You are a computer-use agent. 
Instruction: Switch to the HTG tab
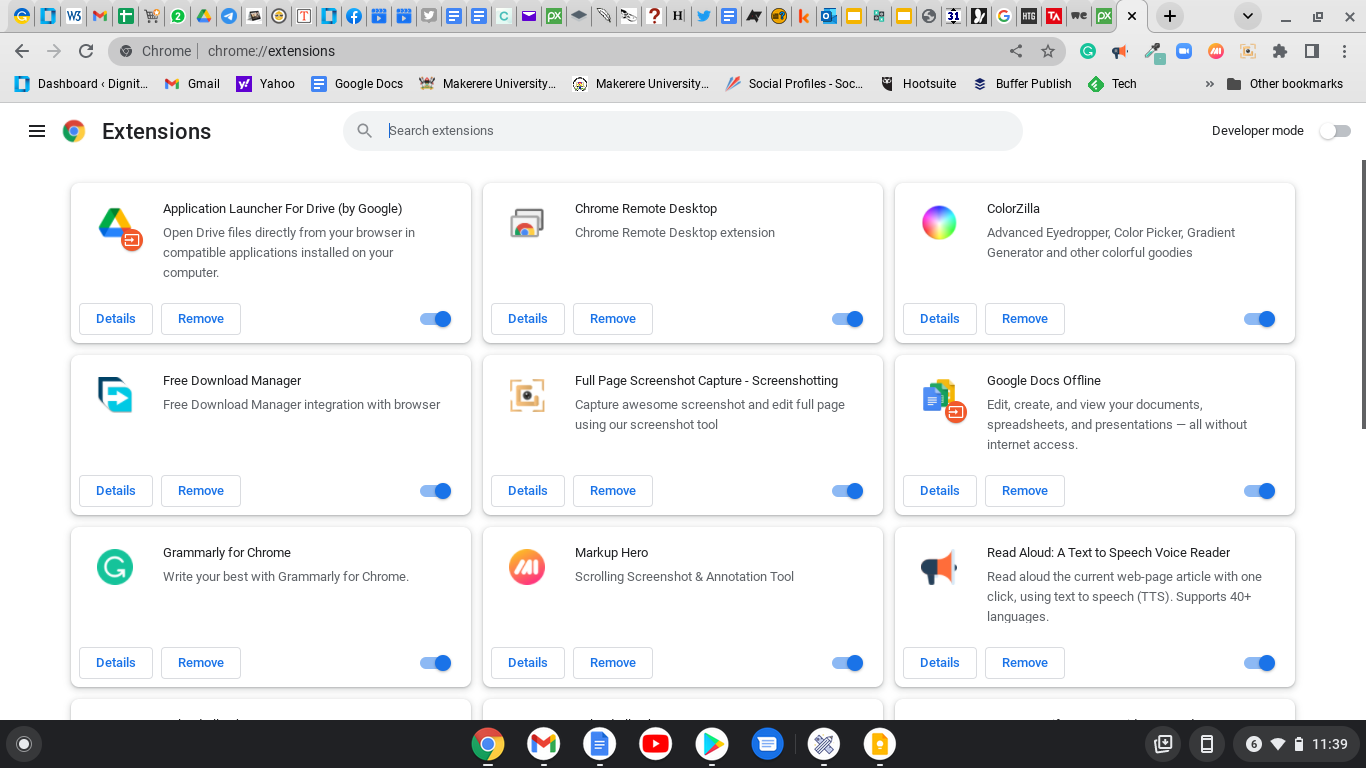[1028, 16]
